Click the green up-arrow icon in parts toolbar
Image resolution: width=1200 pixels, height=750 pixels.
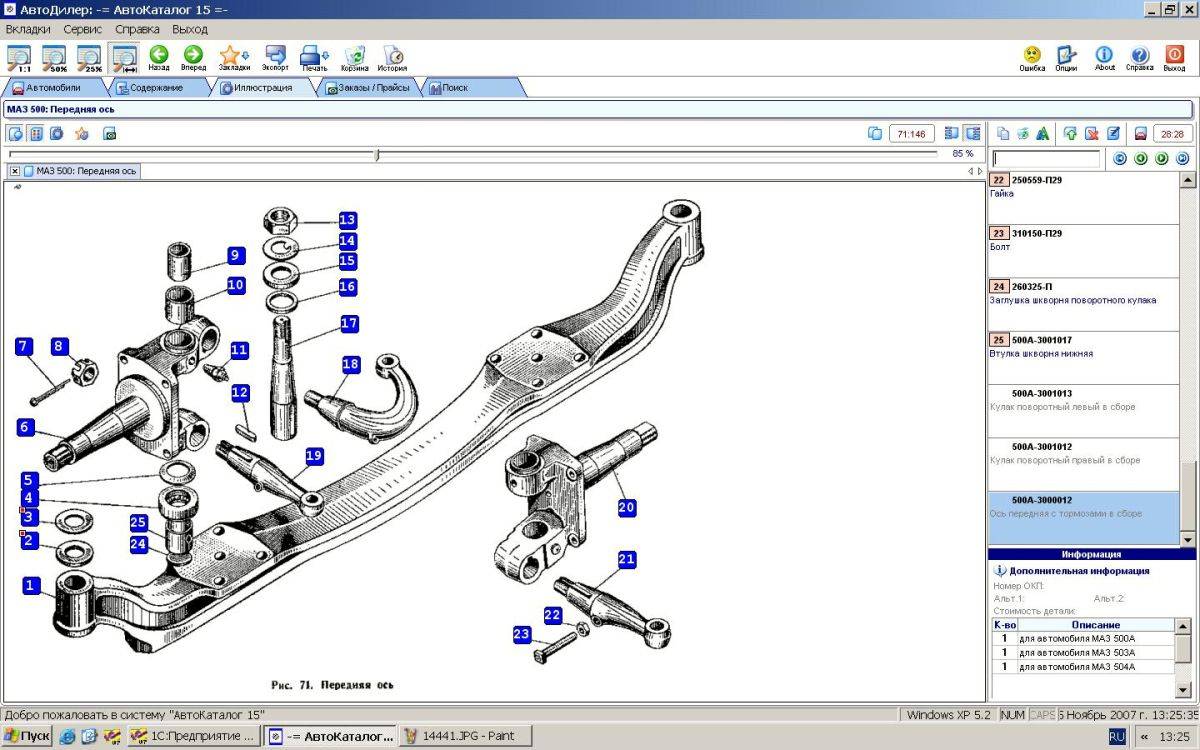[1071, 133]
